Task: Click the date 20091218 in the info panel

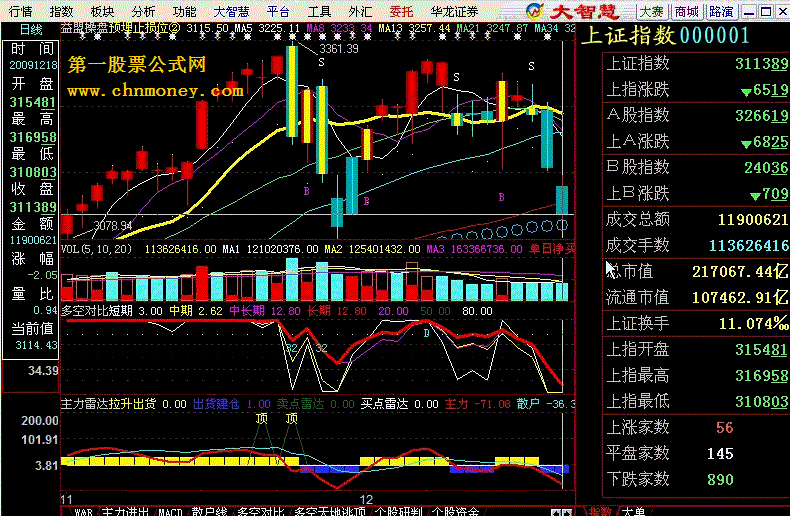Action: pos(33,66)
